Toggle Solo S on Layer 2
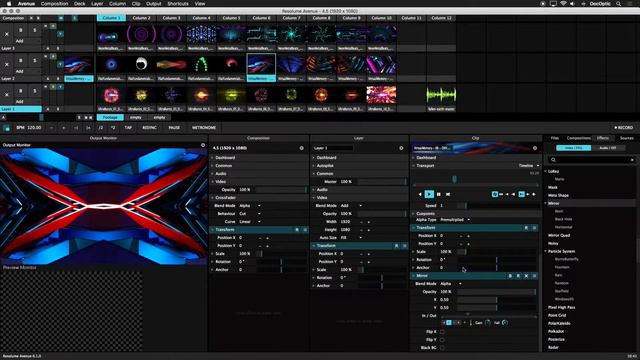 point(35,60)
